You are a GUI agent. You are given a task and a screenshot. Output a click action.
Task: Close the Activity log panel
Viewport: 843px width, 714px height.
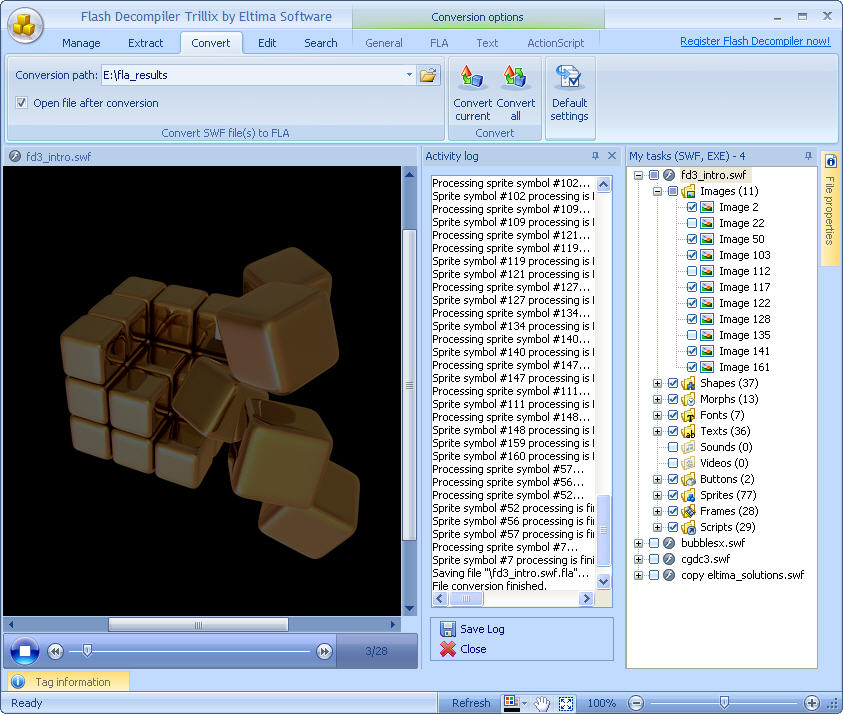pyautogui.click(x=612, y=156)
